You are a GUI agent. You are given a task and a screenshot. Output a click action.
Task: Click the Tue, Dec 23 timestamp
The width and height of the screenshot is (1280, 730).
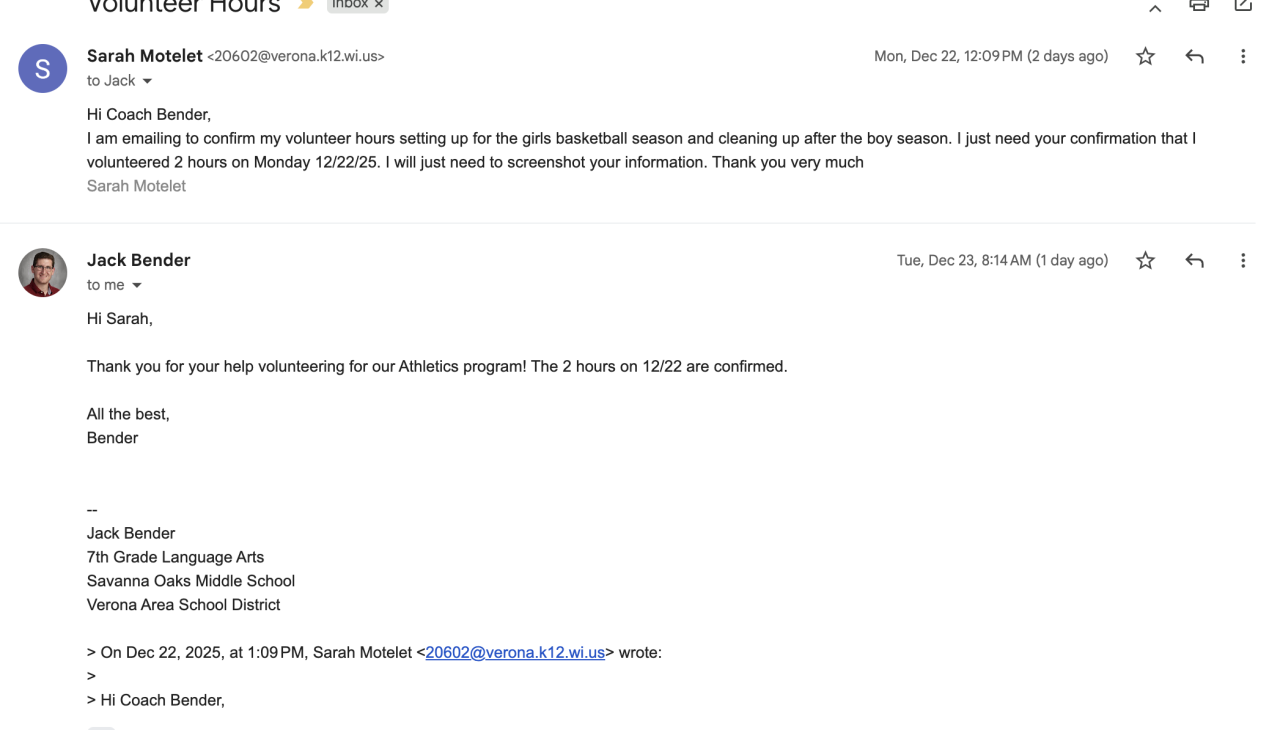1002,261
